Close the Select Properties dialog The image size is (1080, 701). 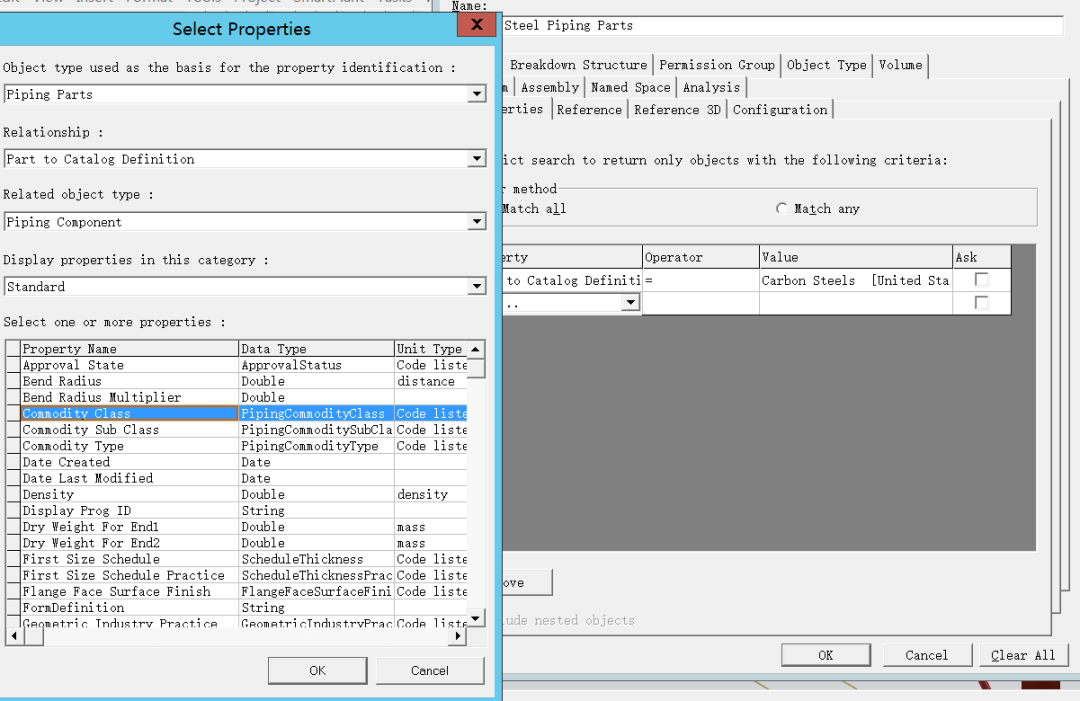[x=476, y=25]
